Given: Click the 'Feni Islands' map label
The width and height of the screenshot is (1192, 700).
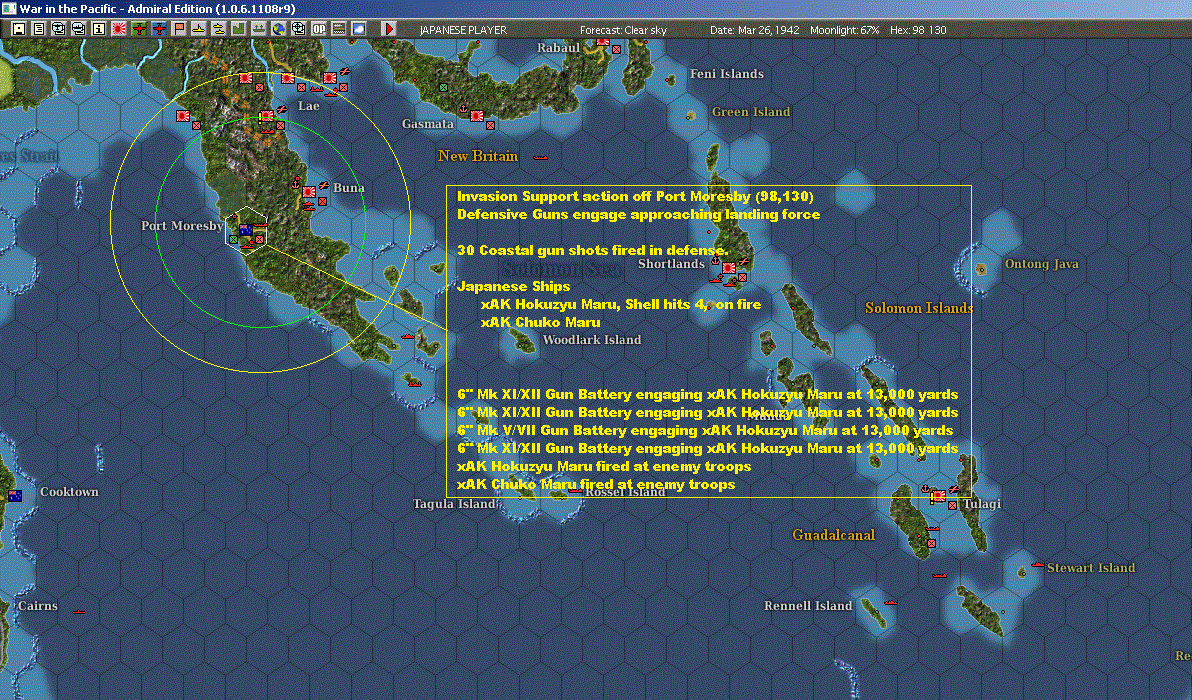Looking at the screenshot, I should click(727, 74).
